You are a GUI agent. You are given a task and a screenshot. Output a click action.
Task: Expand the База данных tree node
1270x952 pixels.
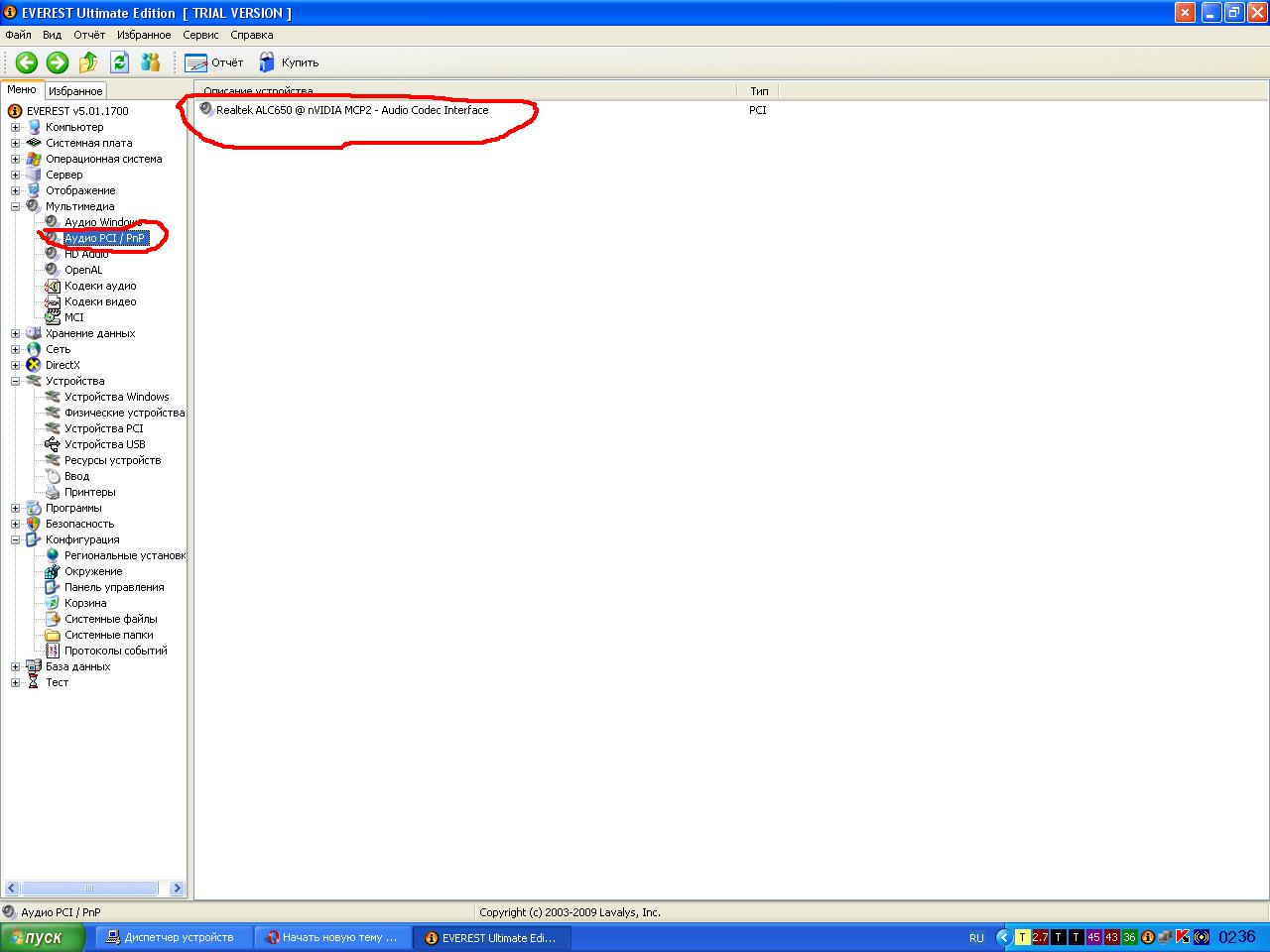(15, 666)
